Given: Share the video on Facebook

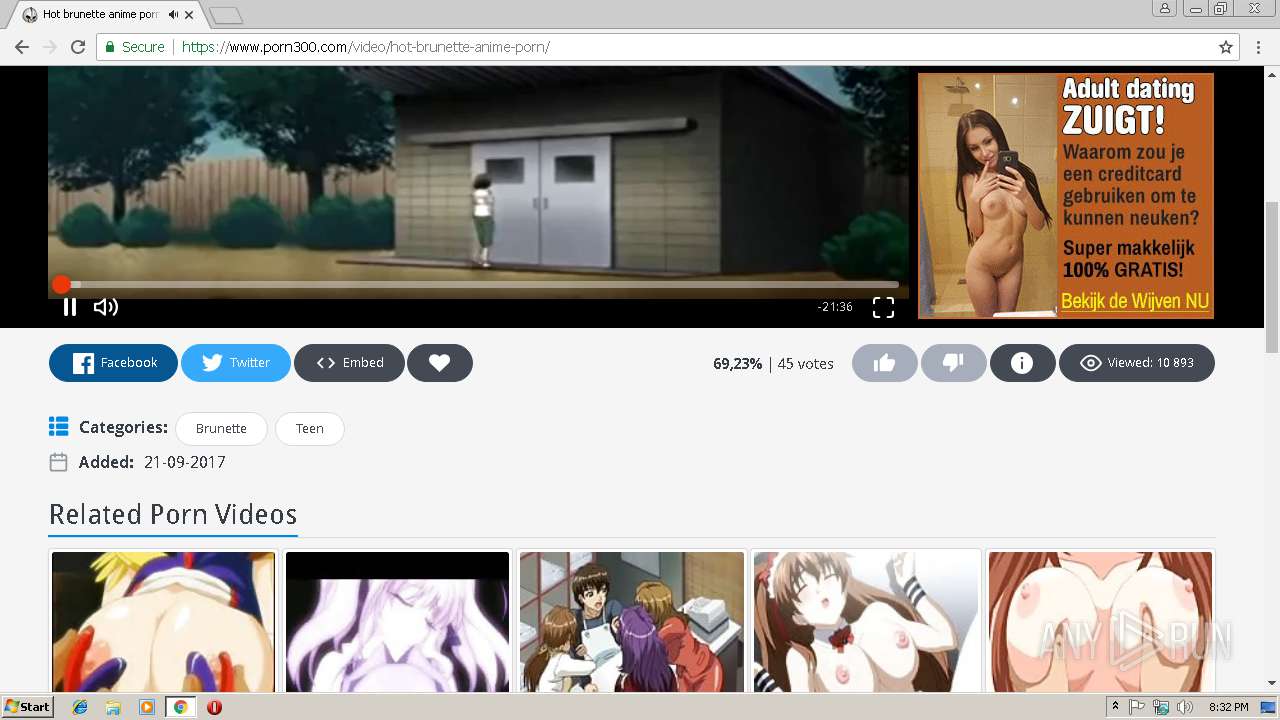Looking at the screenshot, I should coord(113,363).
